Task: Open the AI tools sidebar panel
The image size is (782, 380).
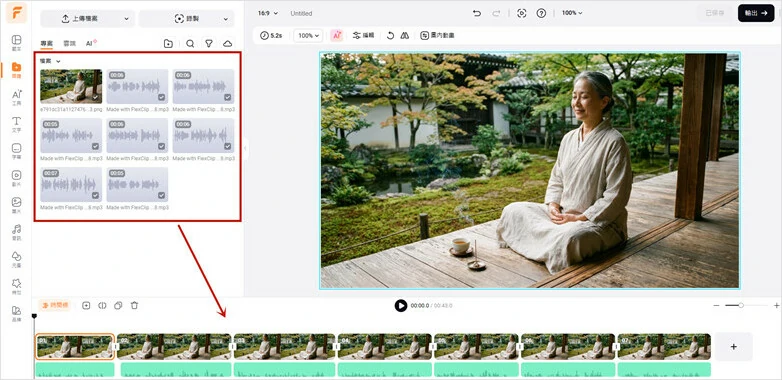Action: click(16, 96)
